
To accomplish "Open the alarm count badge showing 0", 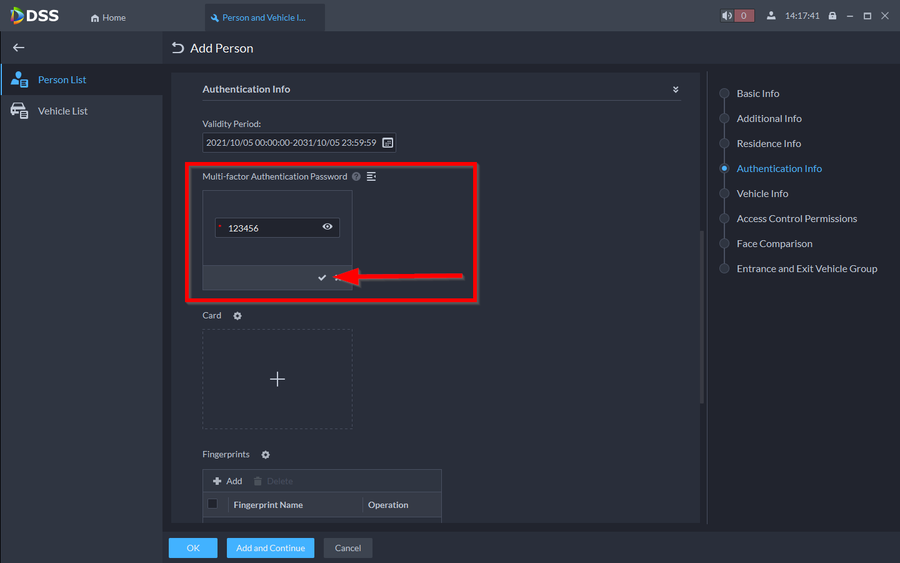I will click(x=744, y=15).
